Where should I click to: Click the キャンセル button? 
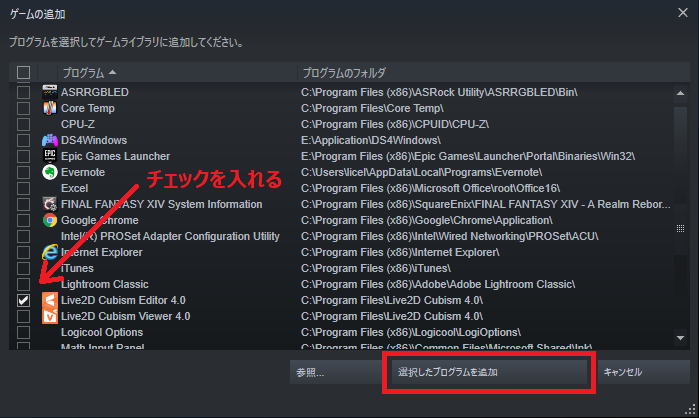point(644,372)
